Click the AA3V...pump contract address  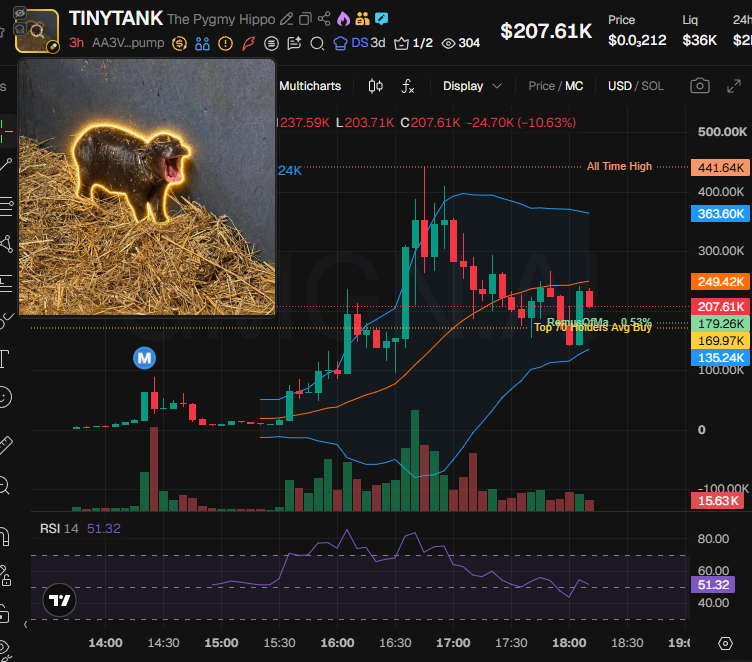[128, 43]
